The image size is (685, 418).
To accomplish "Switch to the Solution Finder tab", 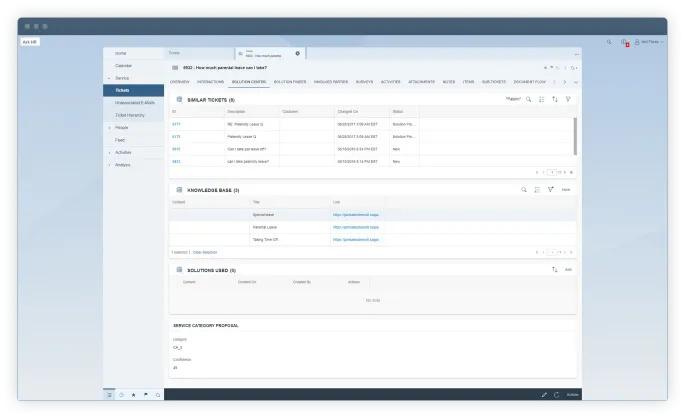I will point(290,81).
